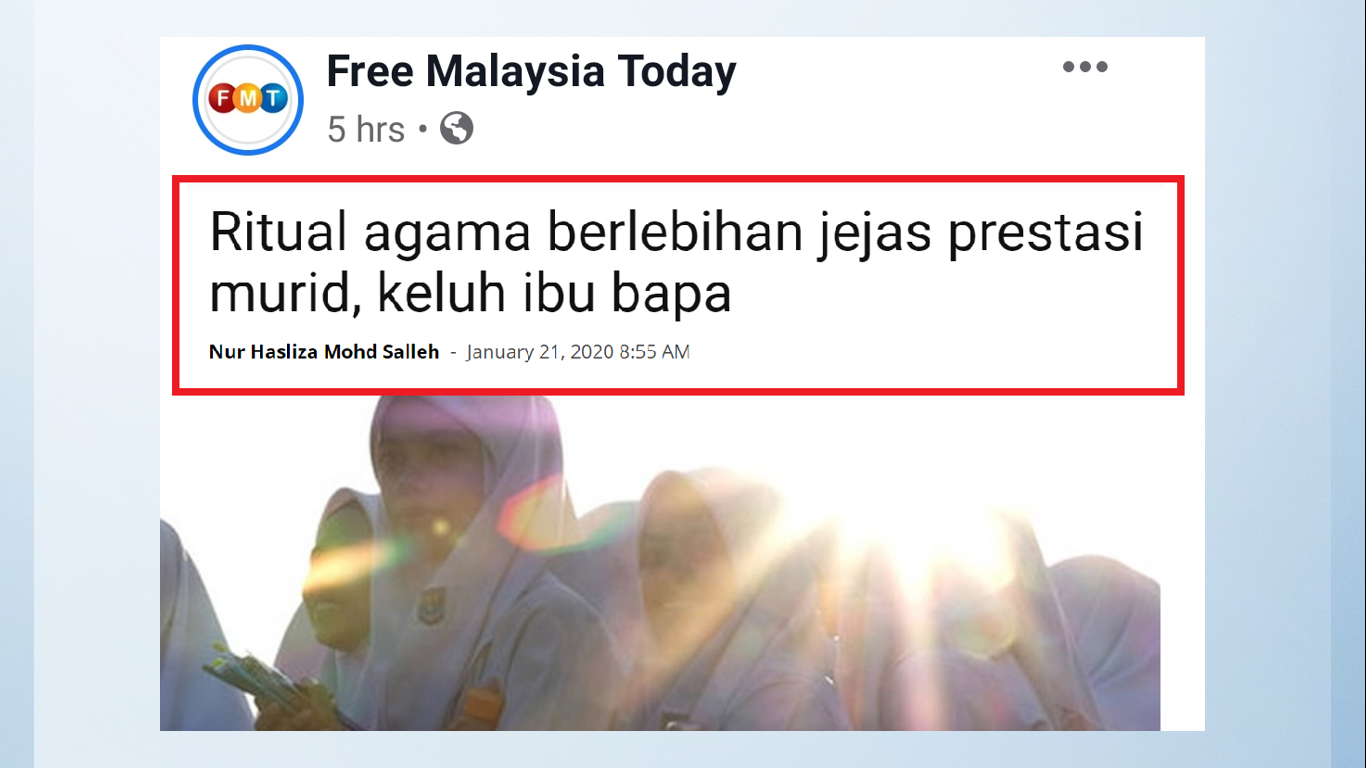This screenshot has width=1366, height=768.
Task: Click the orange M circle in logo
Action: tap(248, 98)
